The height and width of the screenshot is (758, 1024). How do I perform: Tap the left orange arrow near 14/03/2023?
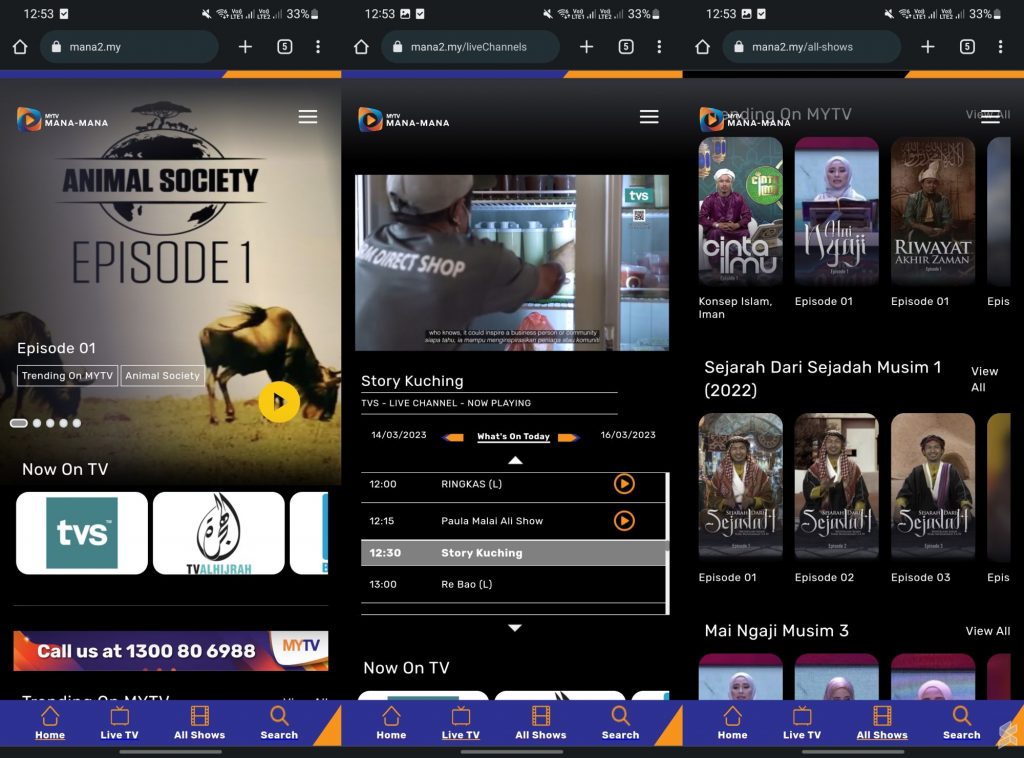coord(453,437)
